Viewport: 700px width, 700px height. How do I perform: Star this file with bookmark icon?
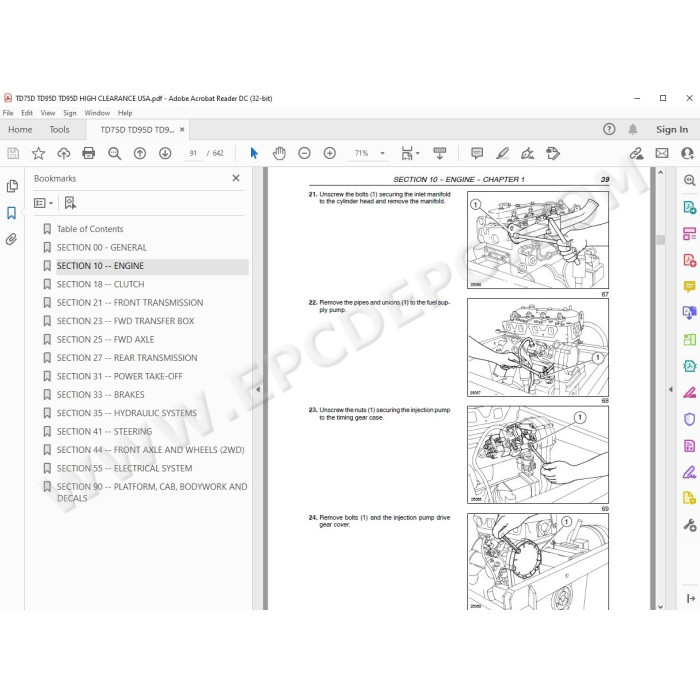click(38, 154)
